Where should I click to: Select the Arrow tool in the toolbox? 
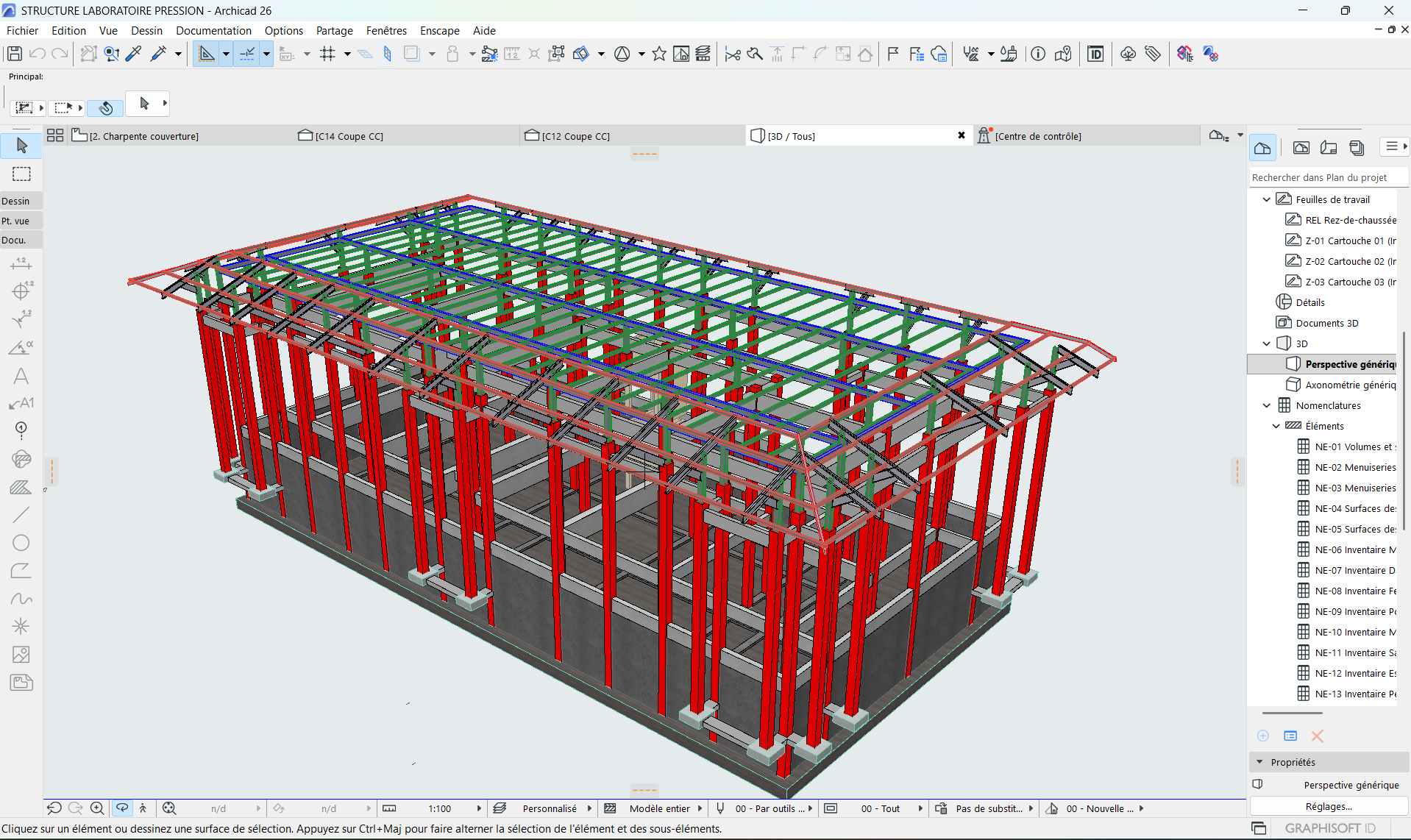pos(21,146)
